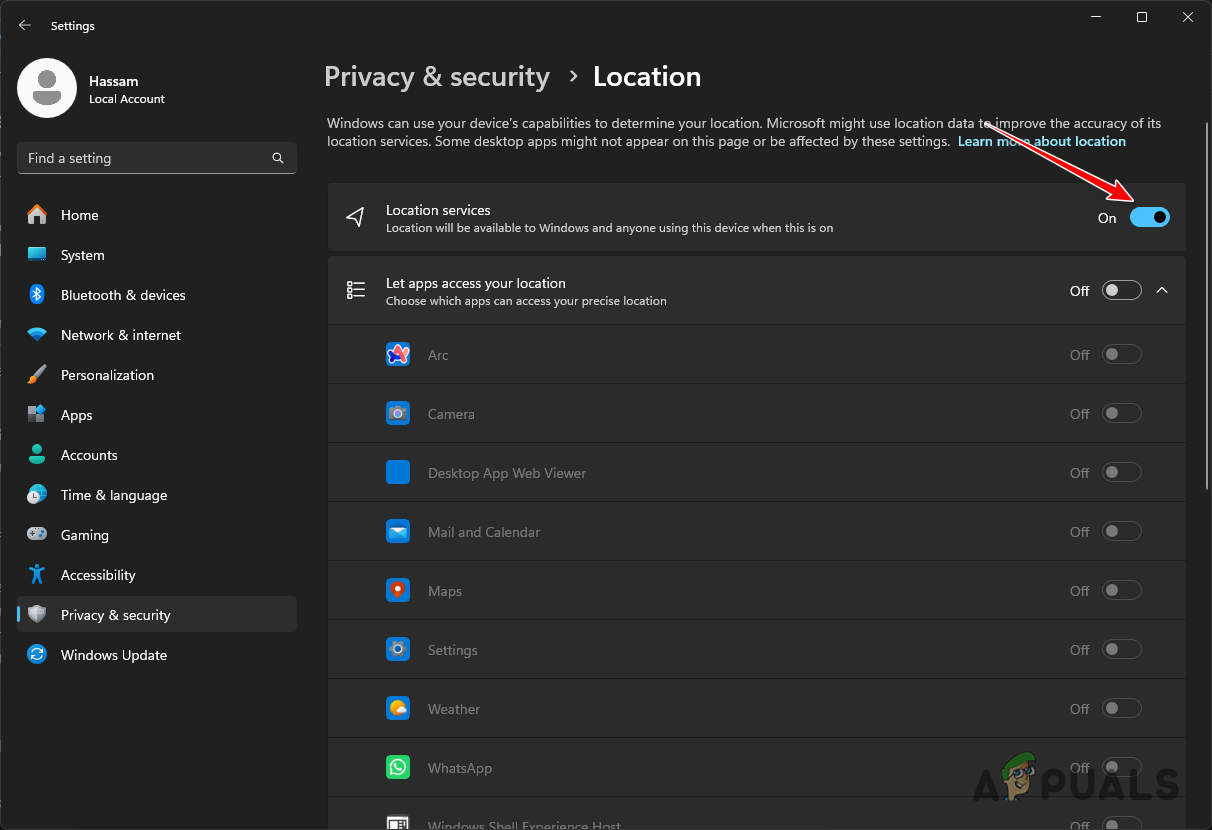
Task: Toggle Arc's location permission
Action: [x=1121, y=354]
